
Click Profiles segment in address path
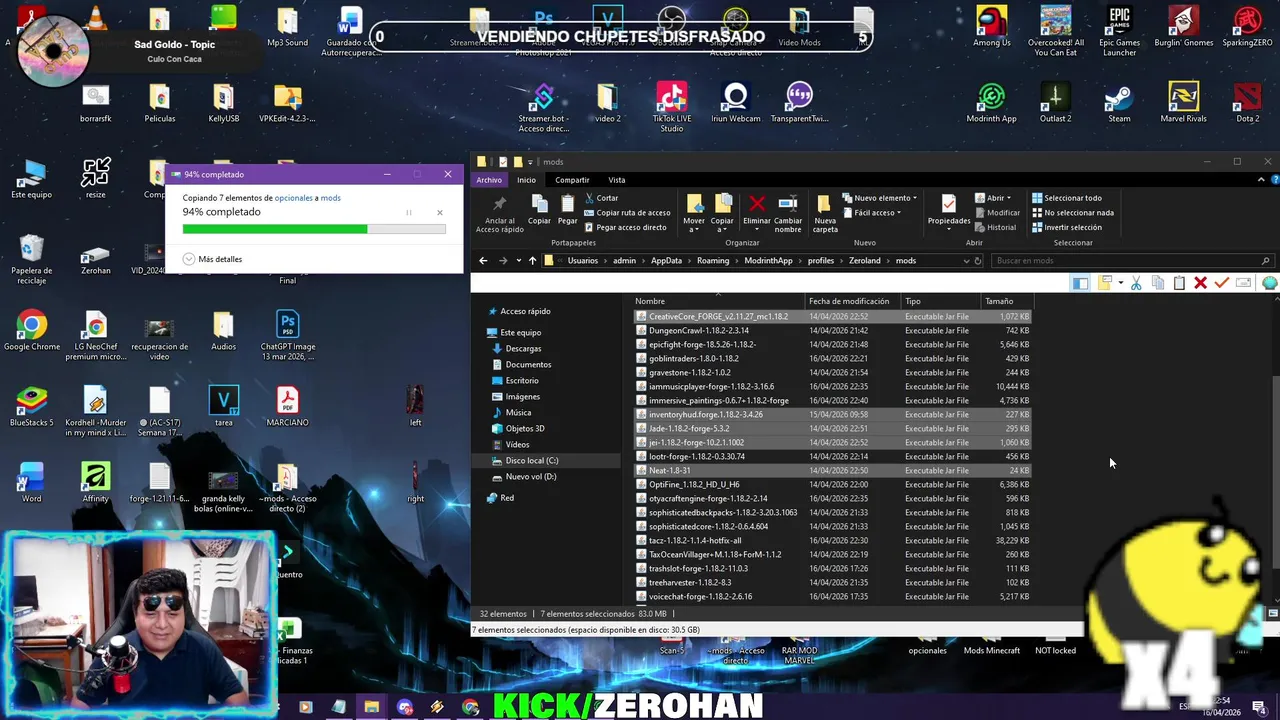coord(820,261)
